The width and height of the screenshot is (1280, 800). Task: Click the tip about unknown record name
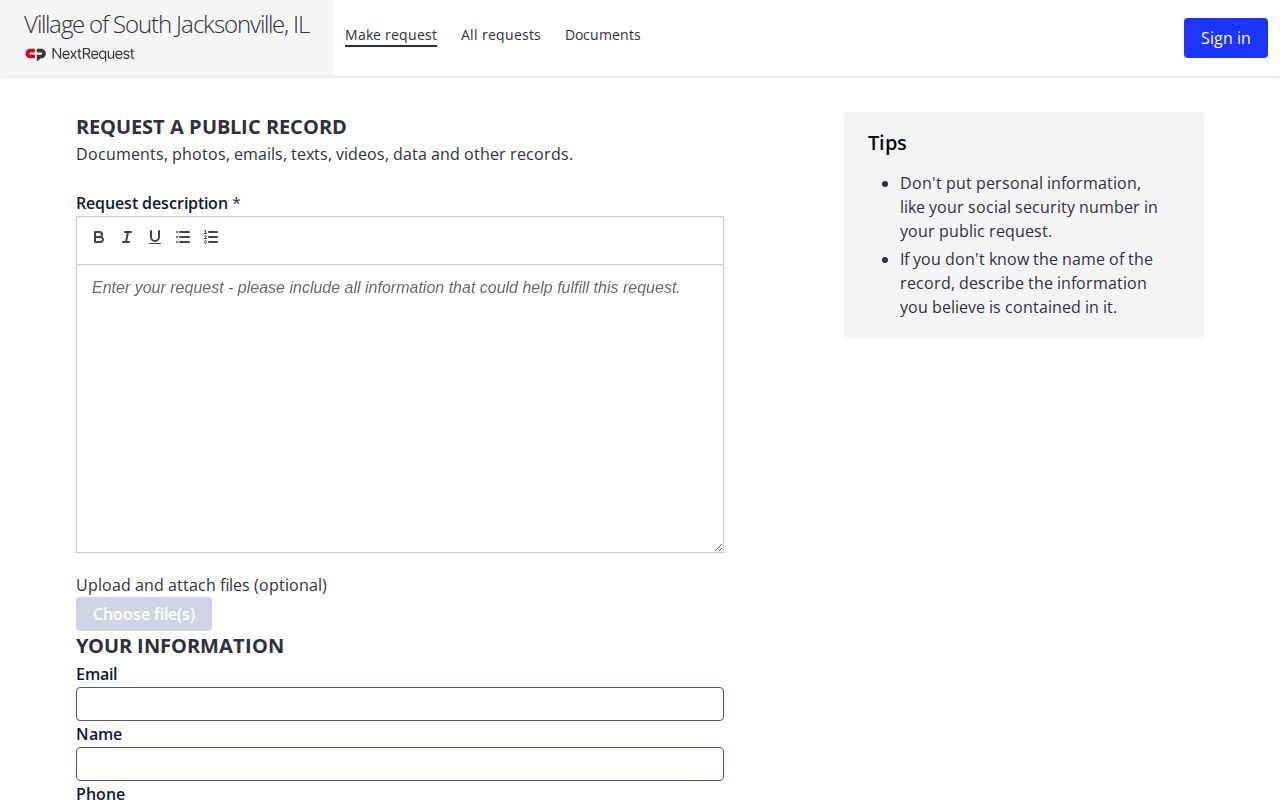[1026, 283]
